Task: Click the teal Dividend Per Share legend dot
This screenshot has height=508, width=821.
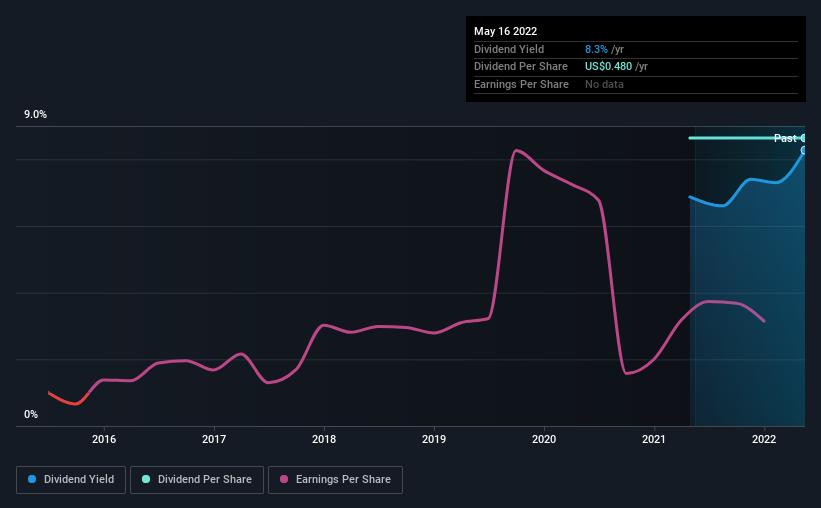Action: 146,479
